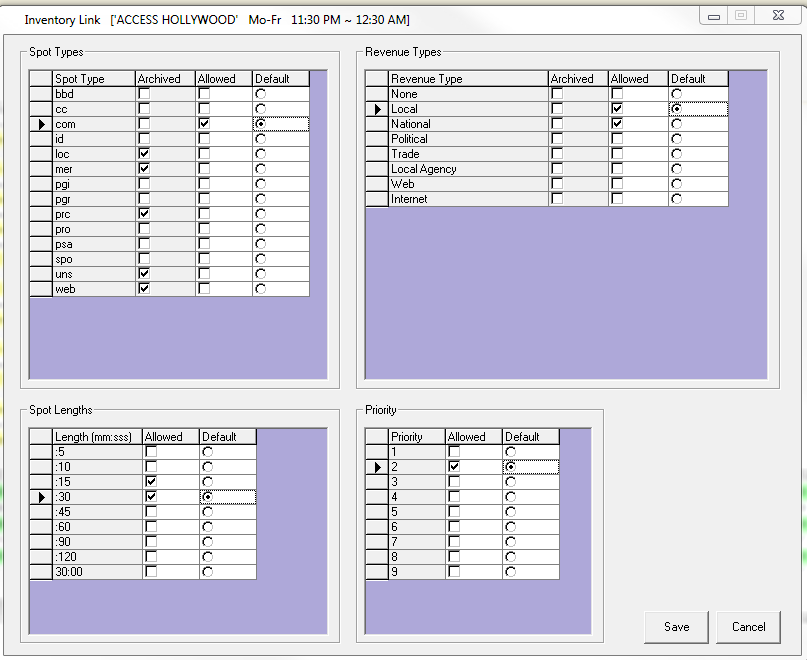807x660 pixels.
Task: Allow priority 5 in Priority table
Action: click(x=454, y=512)
